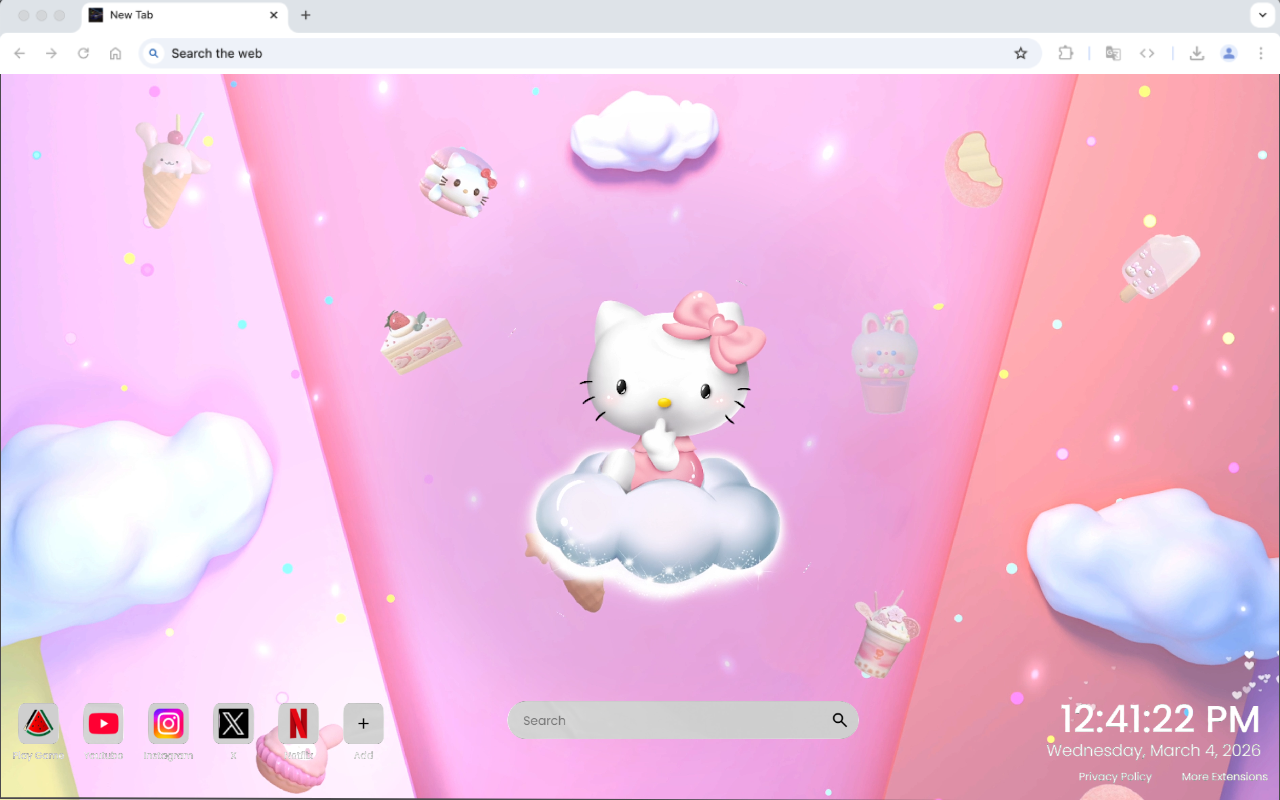
Task: Click the address bar Search the web
Action: click(x=590, y=53)
